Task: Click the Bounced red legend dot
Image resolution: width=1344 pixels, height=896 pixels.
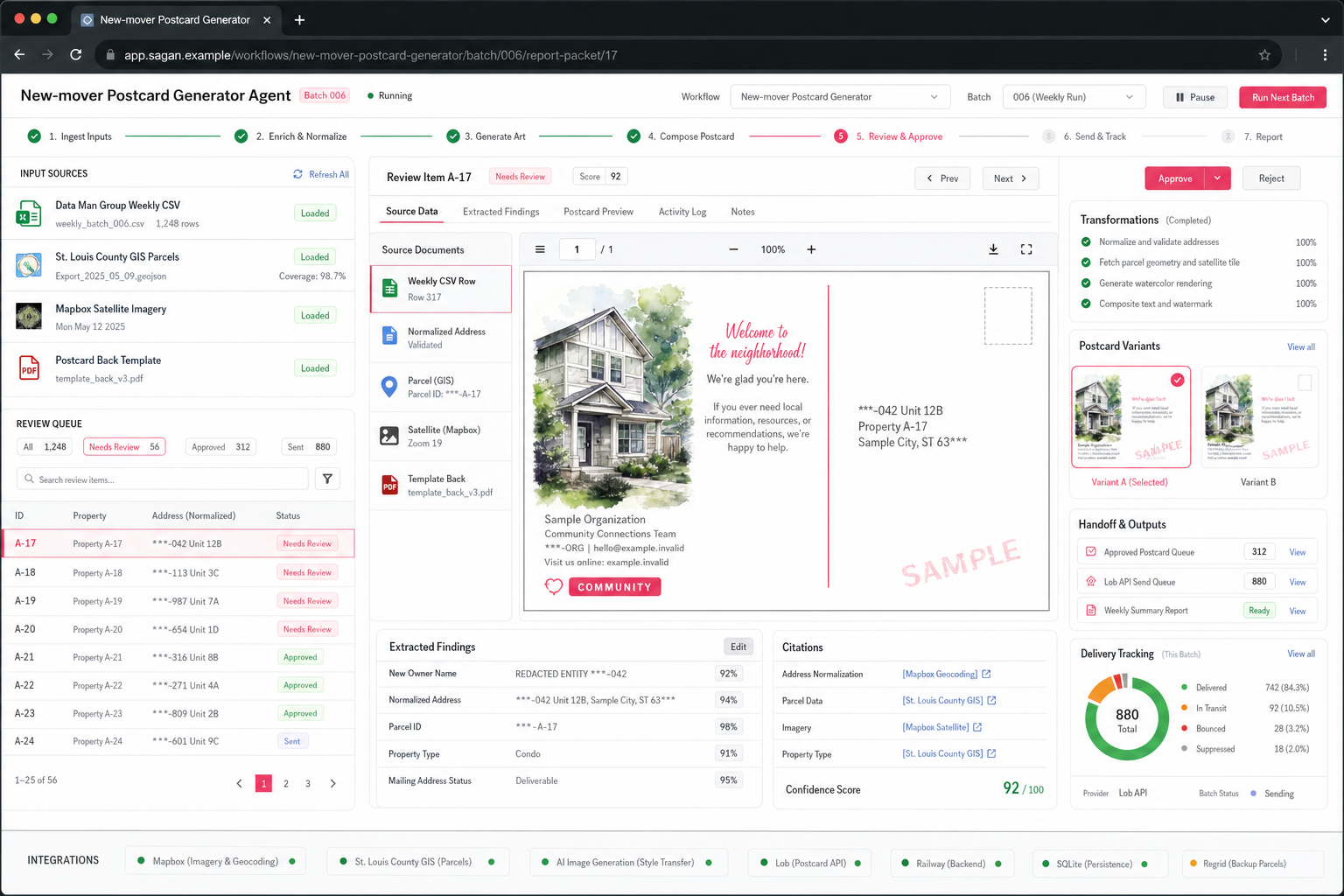Action: click(1184, 728)
